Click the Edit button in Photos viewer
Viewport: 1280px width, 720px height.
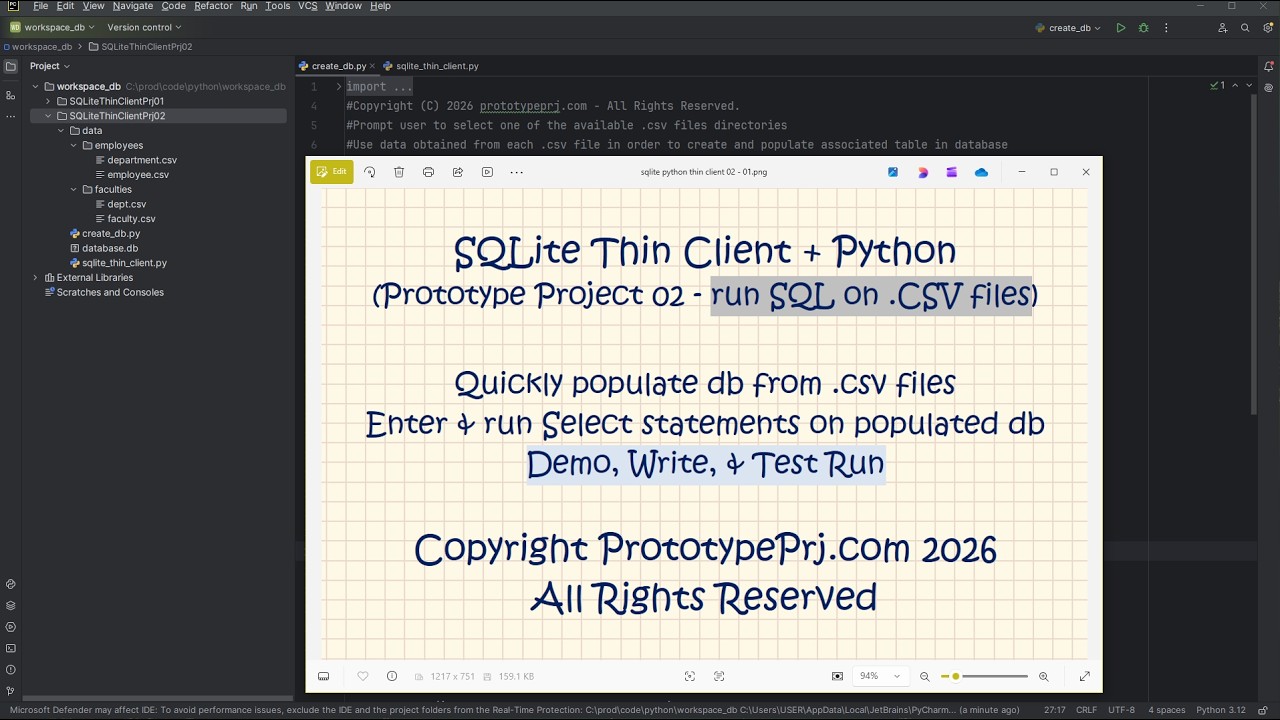[331, 172]
